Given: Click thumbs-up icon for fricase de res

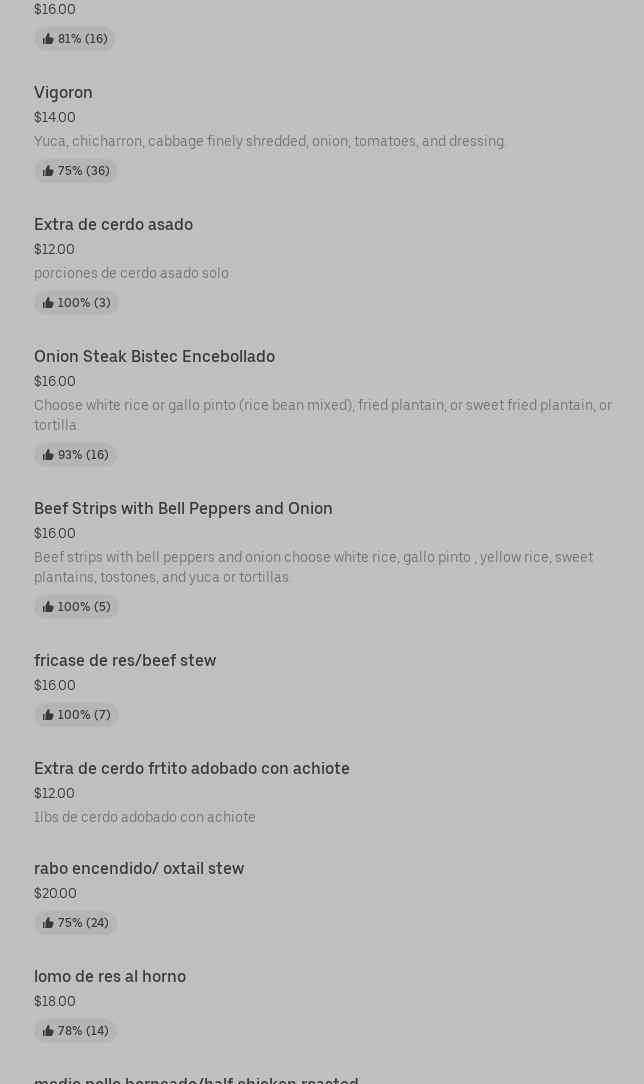Looking at the screenshot, I should click(x=48, y=715).
